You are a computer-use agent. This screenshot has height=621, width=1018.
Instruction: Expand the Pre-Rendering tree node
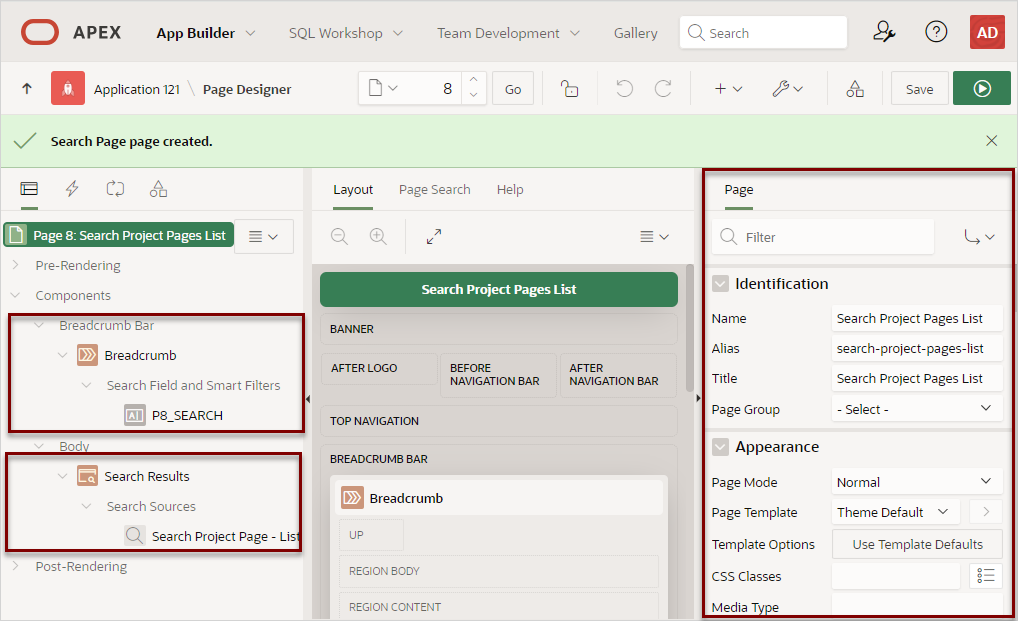[x=16, y=265]
